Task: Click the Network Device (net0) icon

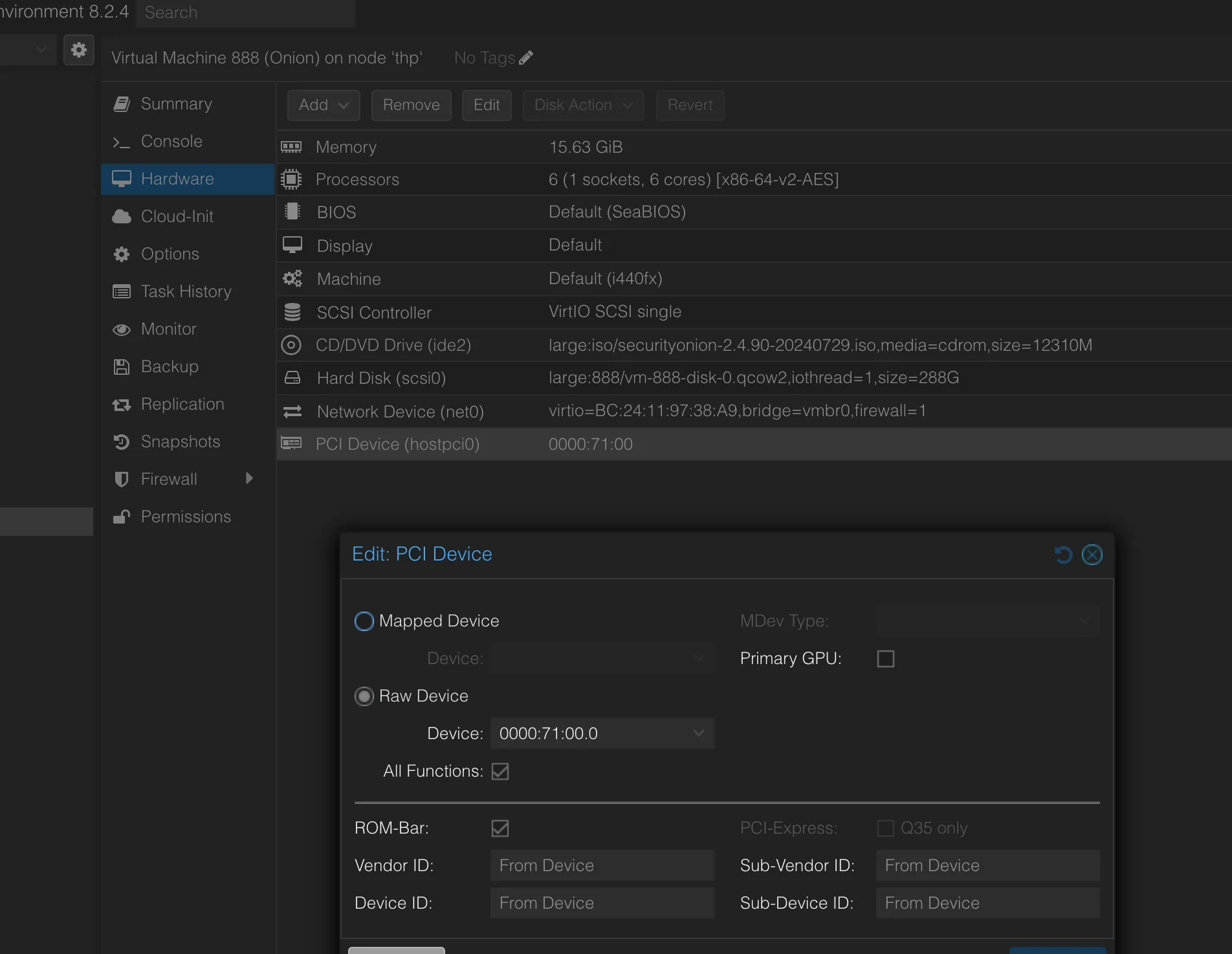Action: coord(292,412)
